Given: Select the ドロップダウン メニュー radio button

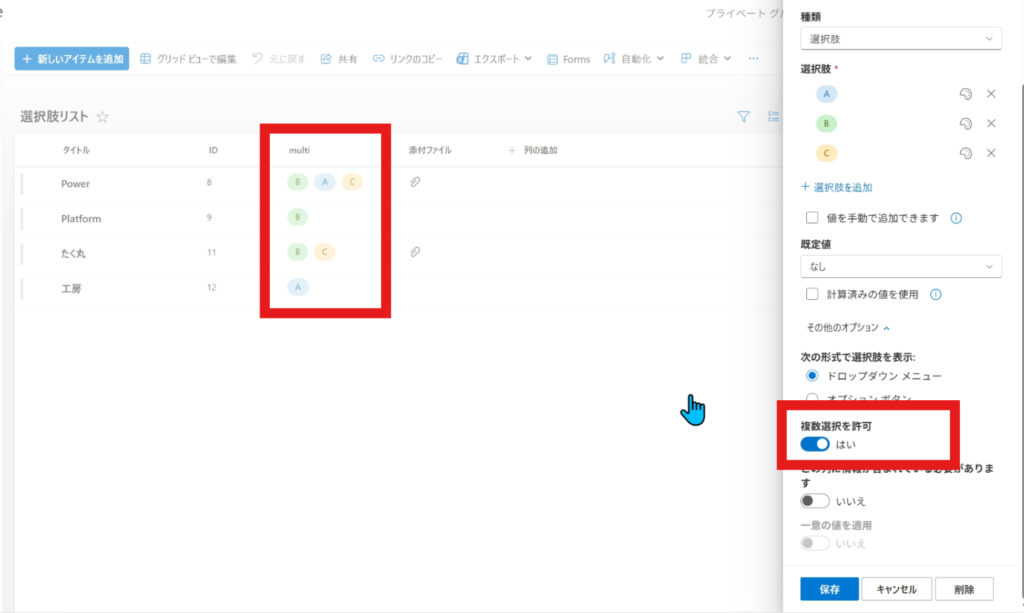Looking at the screenshot, I should (812, 376).
